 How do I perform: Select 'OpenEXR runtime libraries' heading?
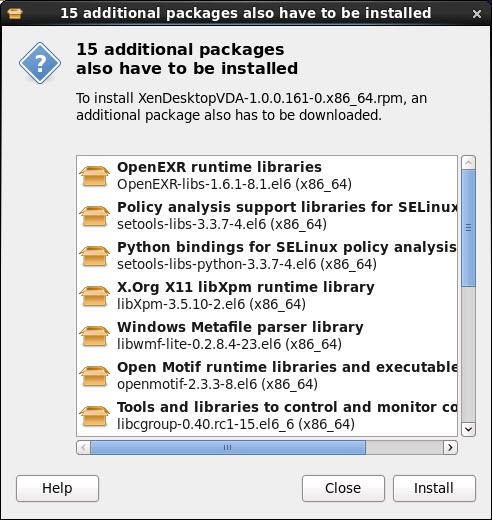pos(219,167)
